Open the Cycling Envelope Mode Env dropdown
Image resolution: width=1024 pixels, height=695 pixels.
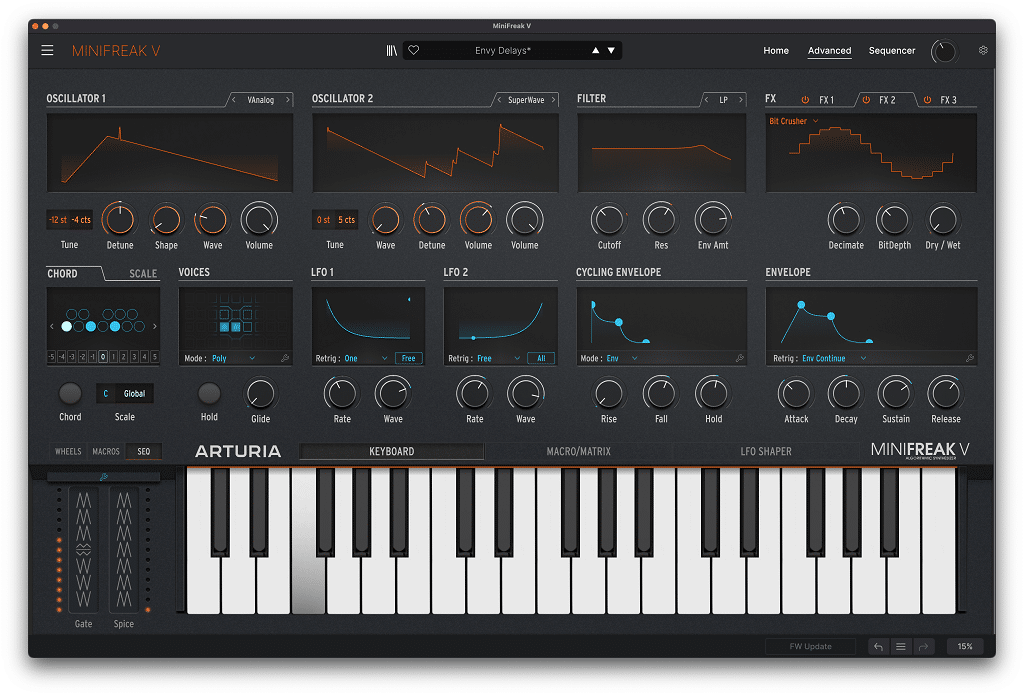click(x=622, y=358)
